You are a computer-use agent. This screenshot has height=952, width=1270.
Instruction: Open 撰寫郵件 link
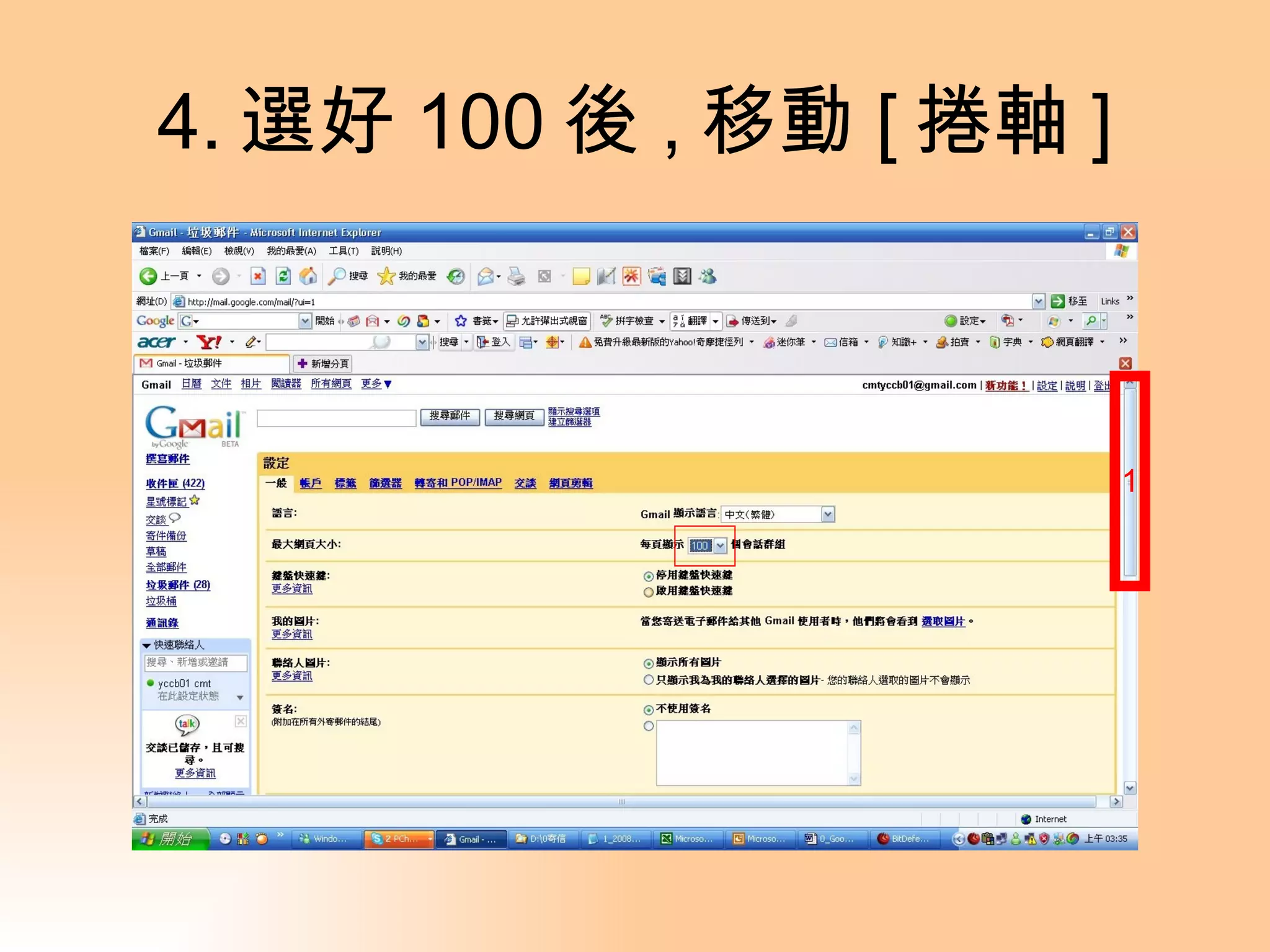tap(167, 459)
